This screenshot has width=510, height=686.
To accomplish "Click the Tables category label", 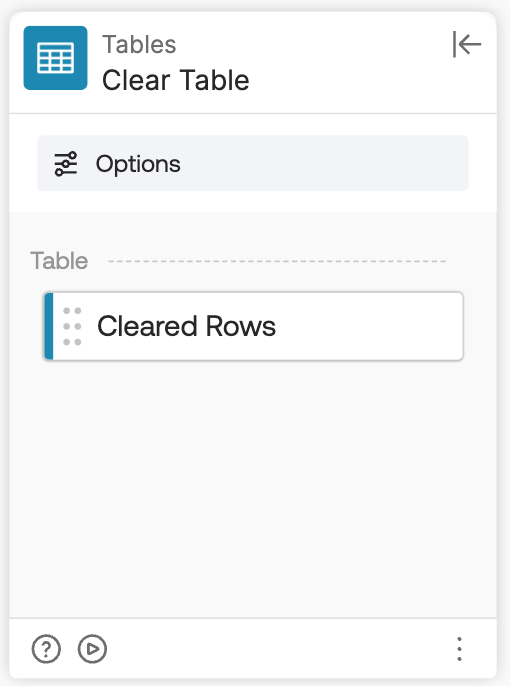I will (139, 44).
